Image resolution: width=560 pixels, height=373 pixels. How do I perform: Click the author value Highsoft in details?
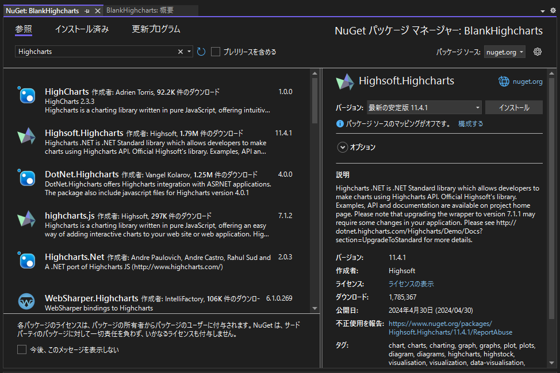pyautogui.click(x=402, y=270)
